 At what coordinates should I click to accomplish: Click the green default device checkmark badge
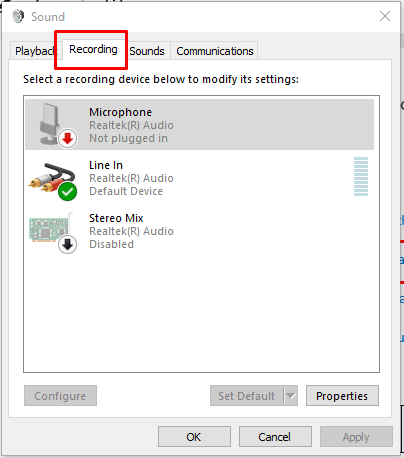(68, 192)
